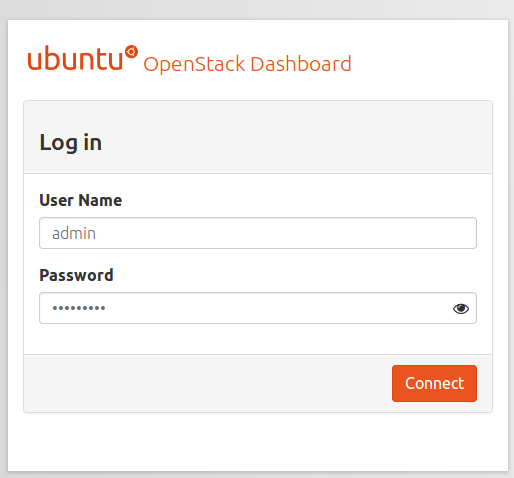Click the "OpenStack Dashboard" title text

[x=247, y=64]
